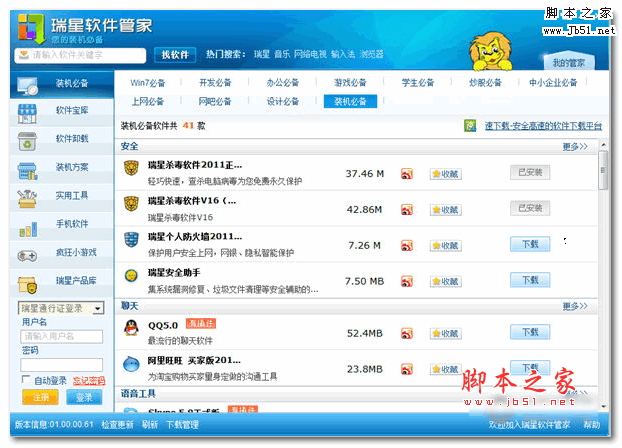Share 瑞星个人防火墙2011 via Weibo icon
This screenshot has width=622, height=448.
tap(407, 246)
